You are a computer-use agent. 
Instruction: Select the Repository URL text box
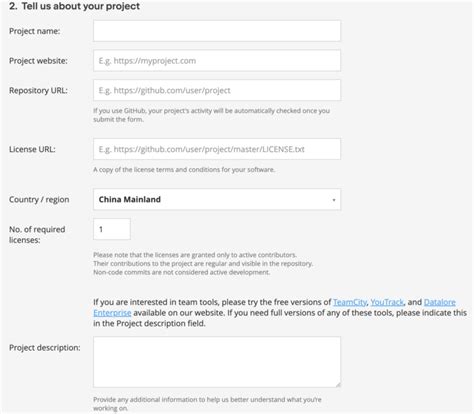(x=217, y=90)
